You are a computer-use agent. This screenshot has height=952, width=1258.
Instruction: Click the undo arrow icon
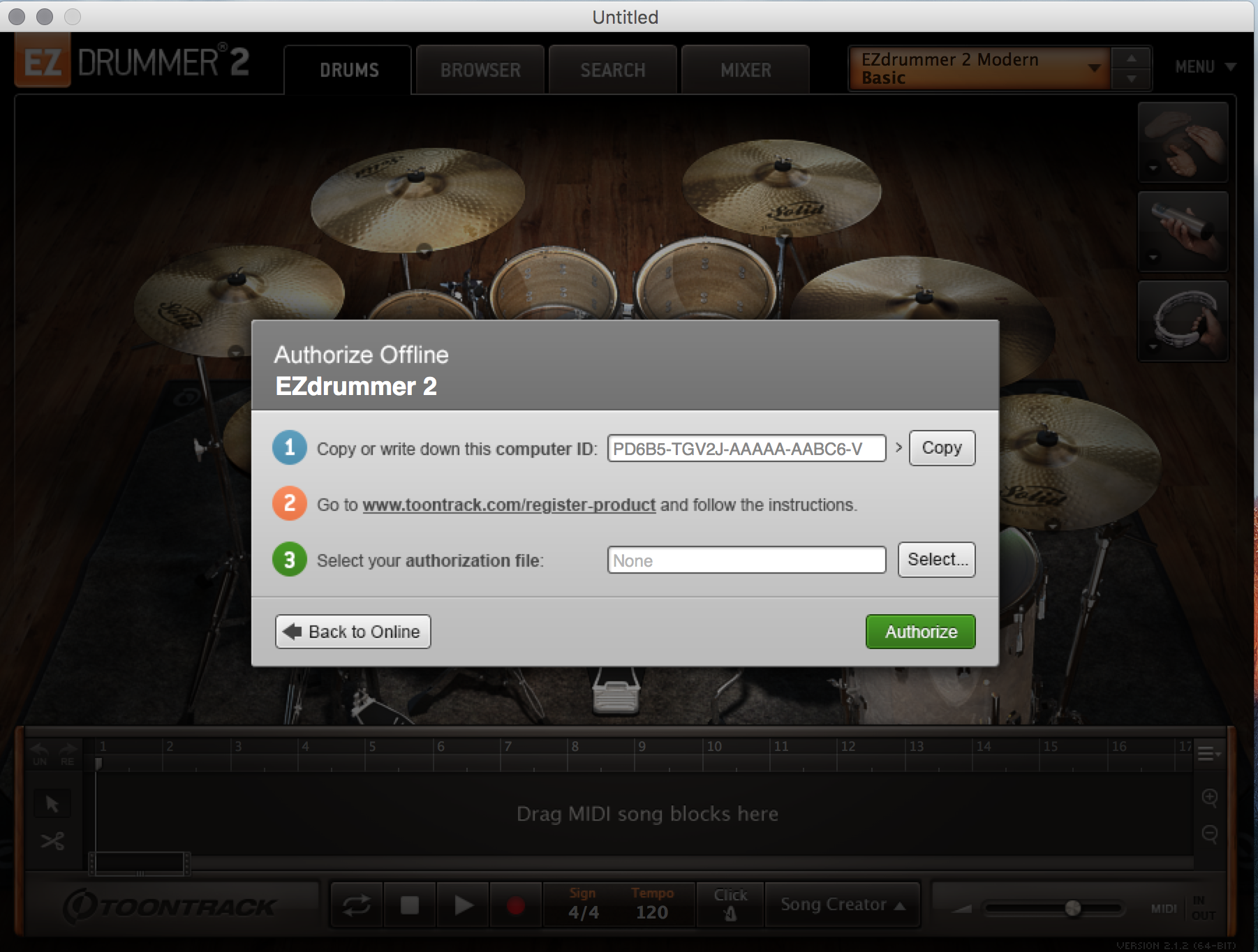[x=40, y=754]
